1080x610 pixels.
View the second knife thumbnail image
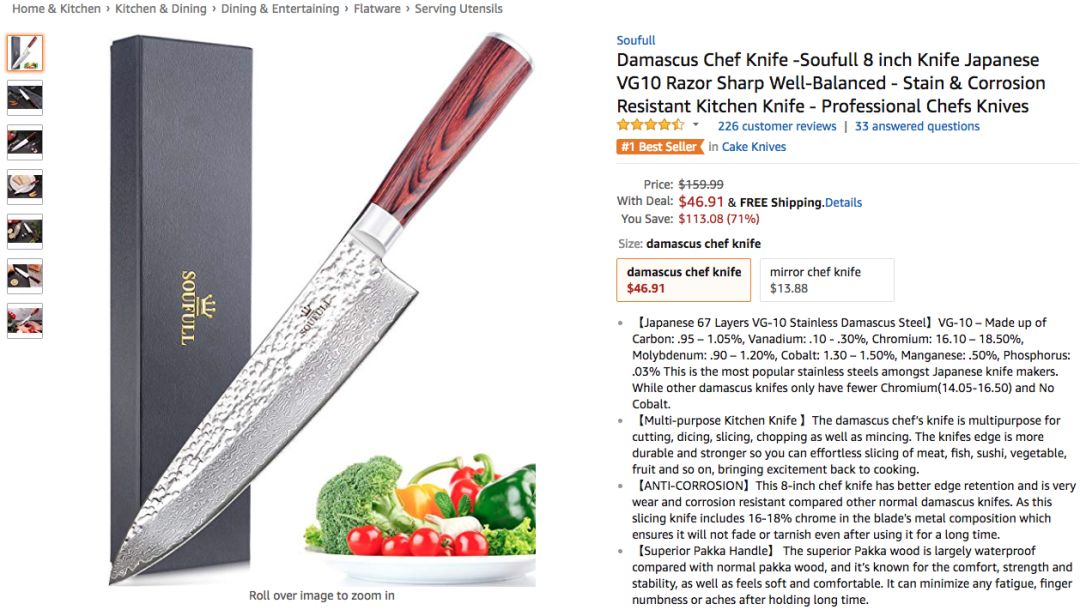25,98
